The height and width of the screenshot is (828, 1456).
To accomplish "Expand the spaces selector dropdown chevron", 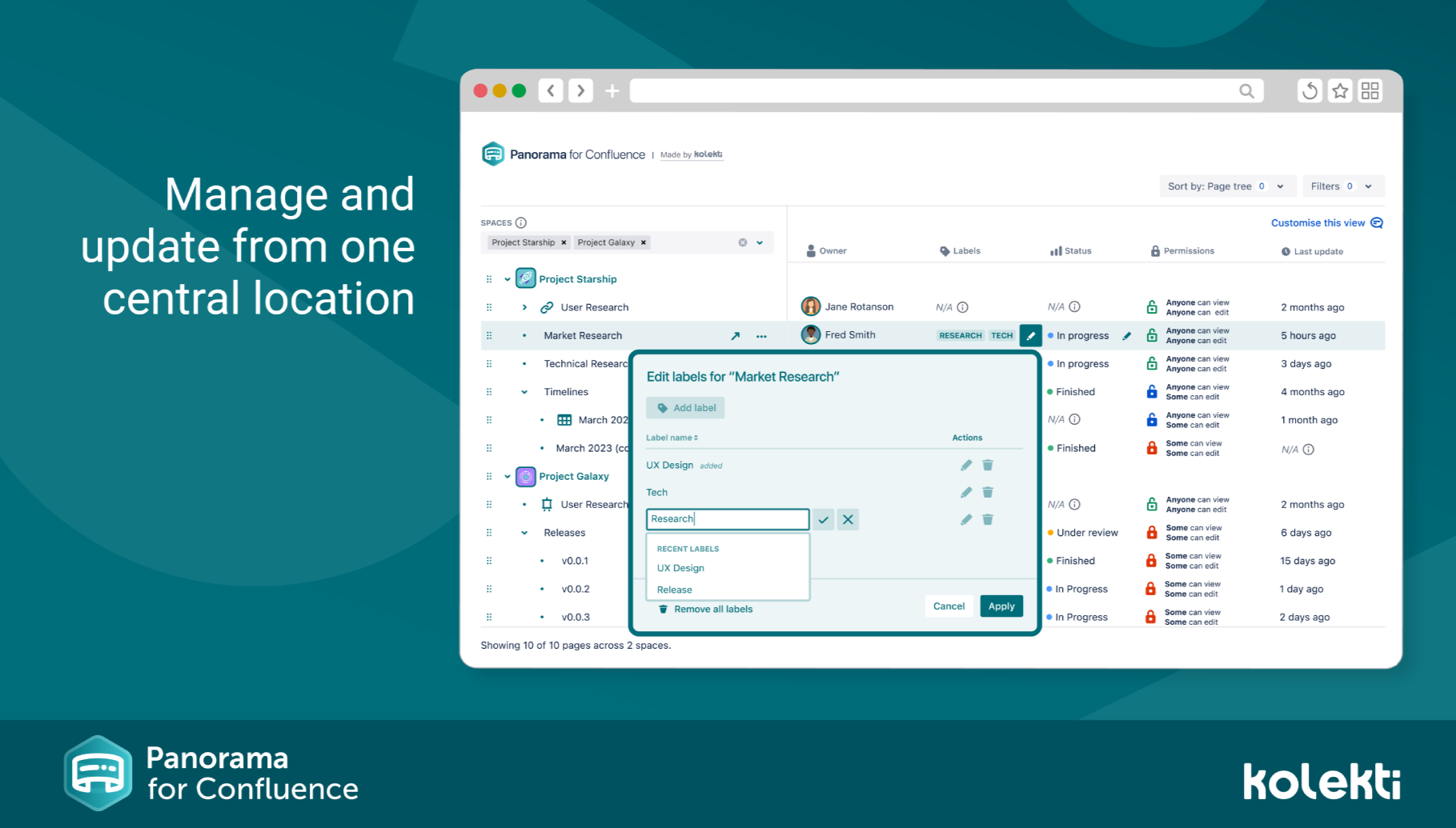I will tap(760, 242).
